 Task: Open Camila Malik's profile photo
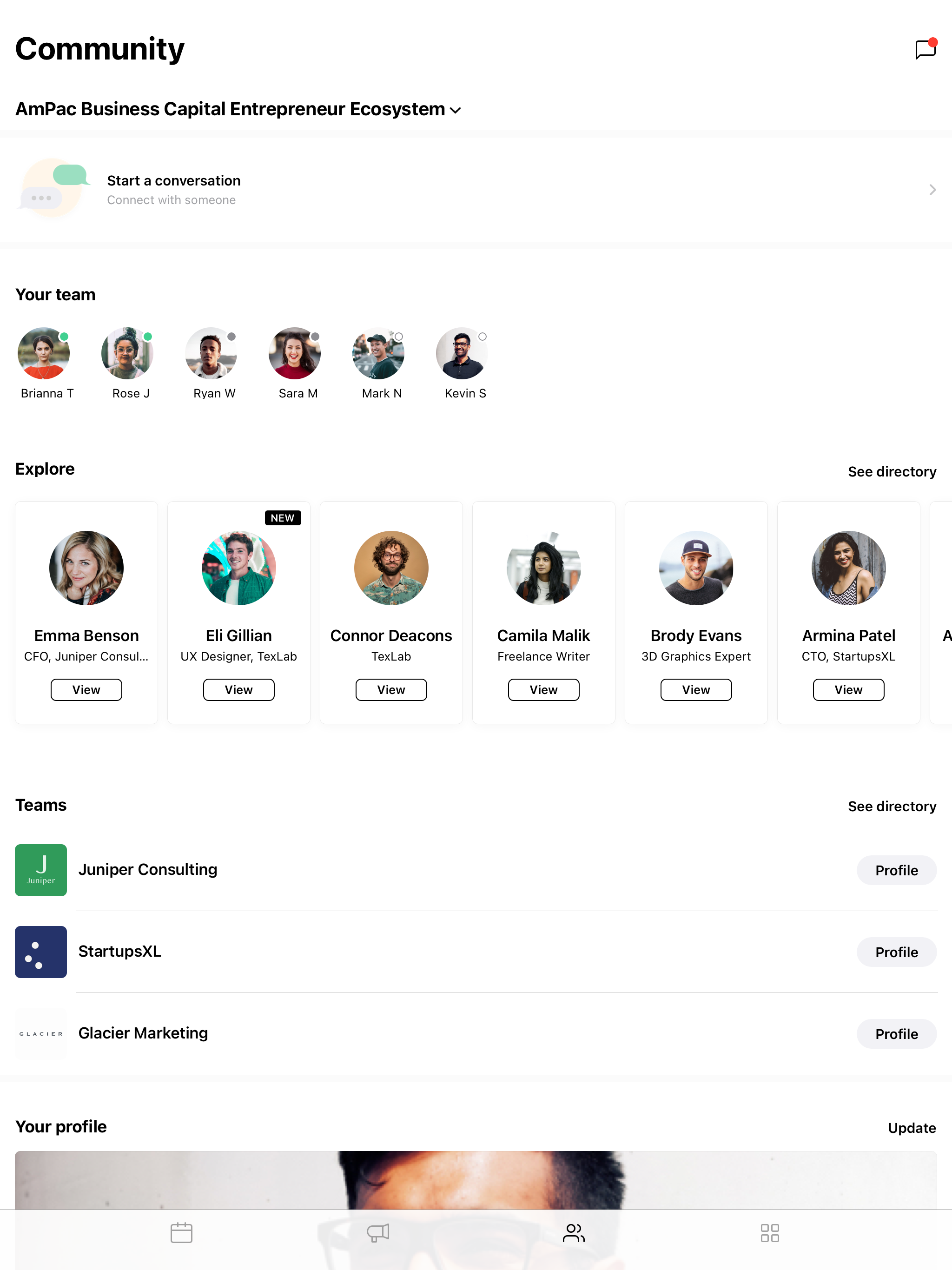click(543, 567)
